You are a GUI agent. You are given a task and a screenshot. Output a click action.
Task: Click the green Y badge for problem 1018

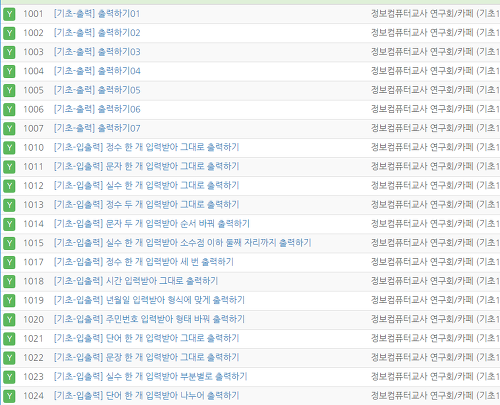pos(9,281)
